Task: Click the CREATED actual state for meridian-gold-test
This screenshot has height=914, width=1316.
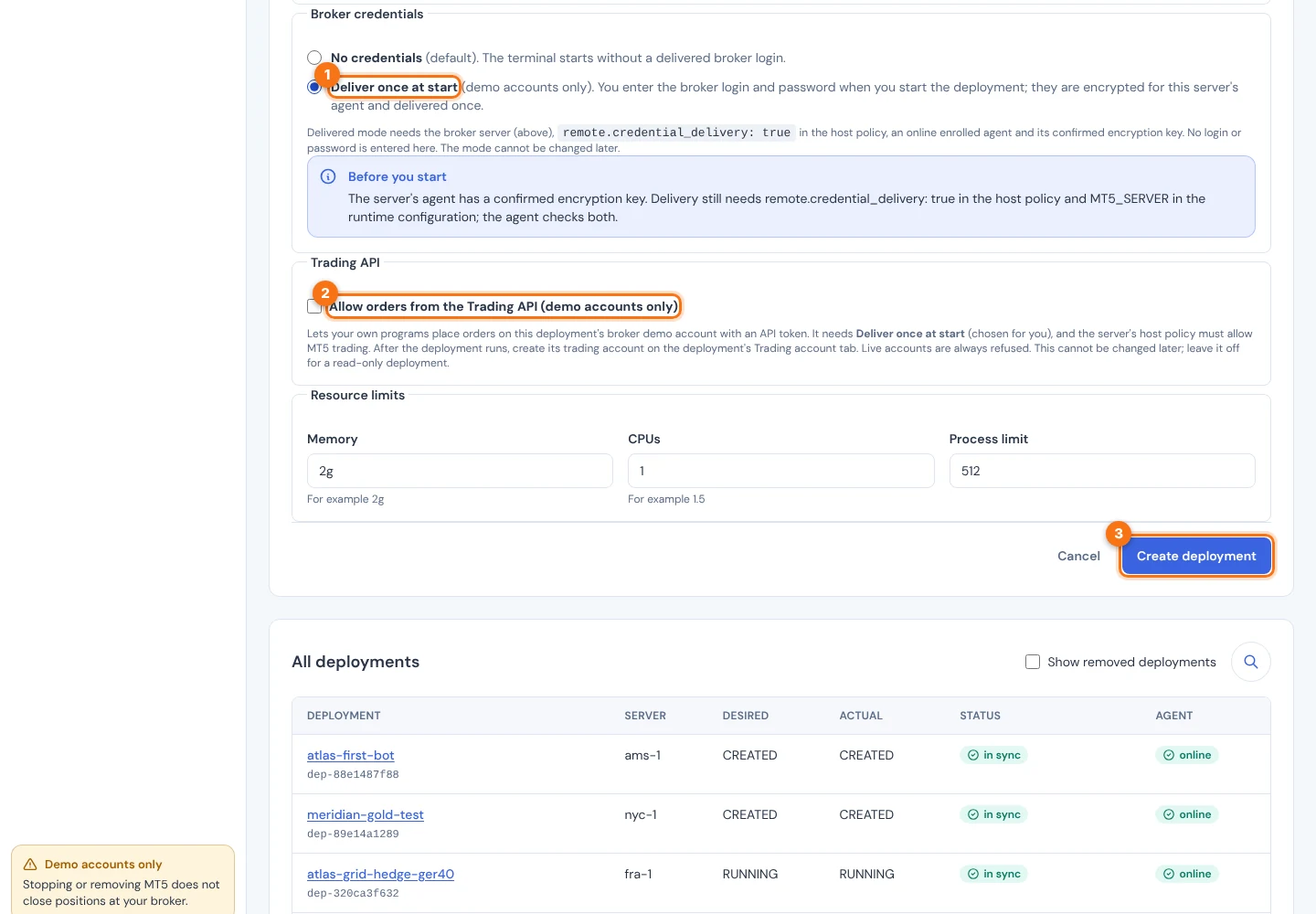Action: [x=866, y=814]
